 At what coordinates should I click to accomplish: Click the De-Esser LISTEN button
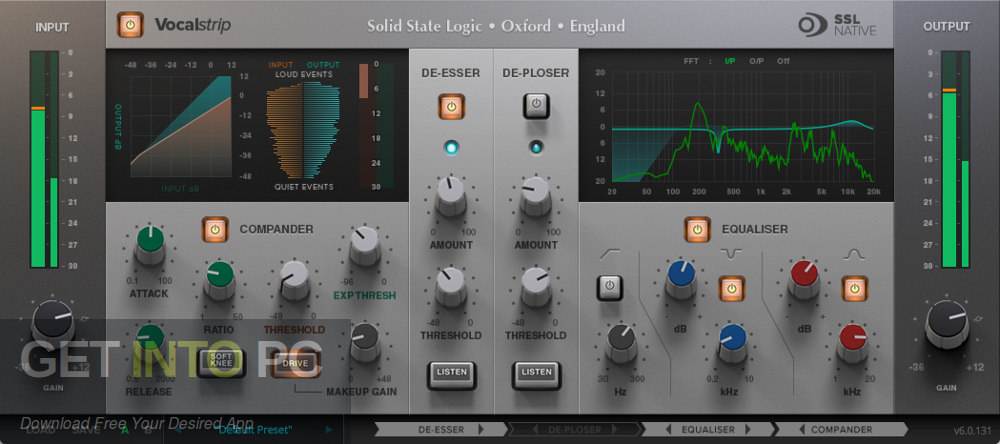tap(452, 376)
